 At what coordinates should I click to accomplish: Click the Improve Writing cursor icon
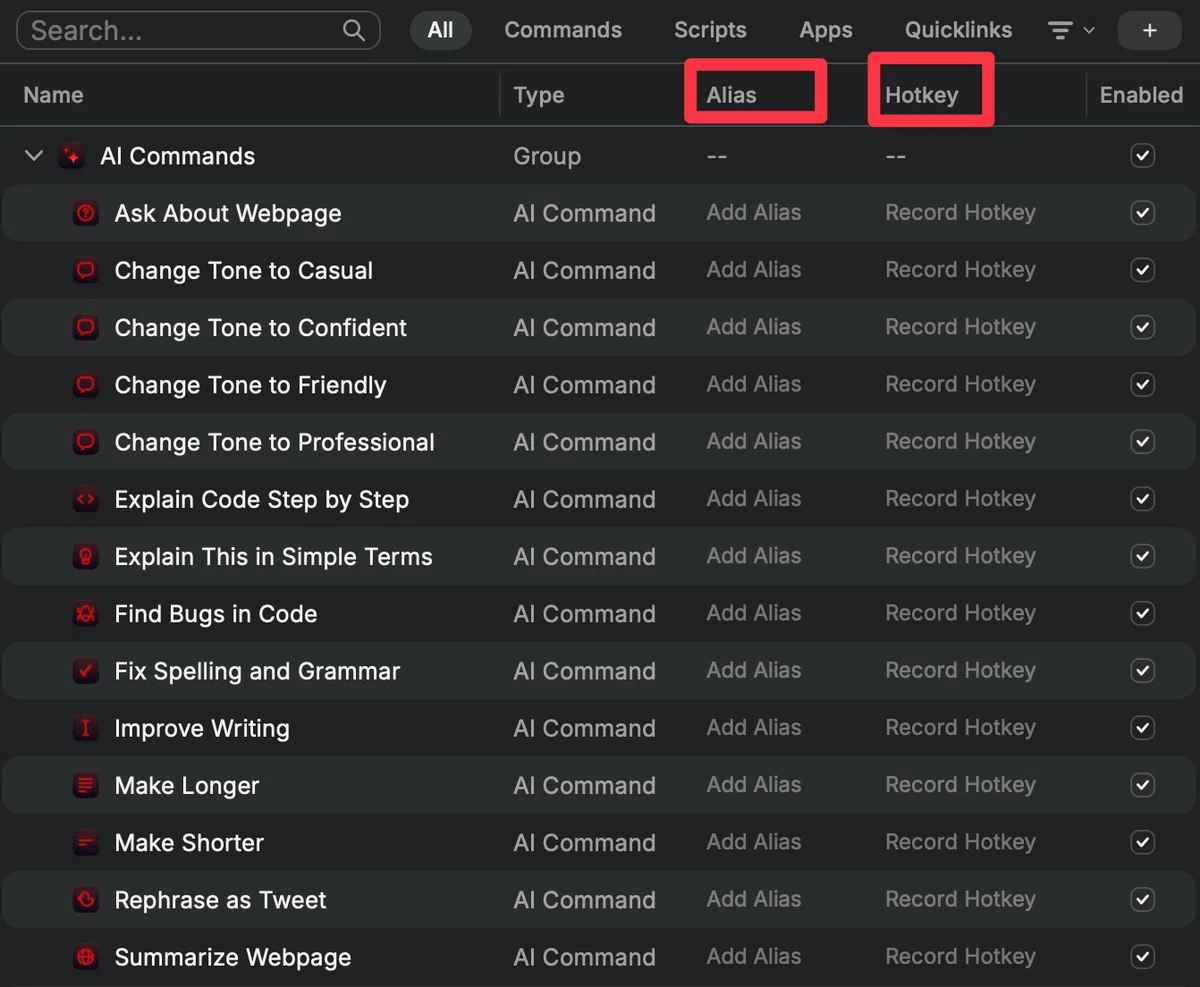point(87,728)
